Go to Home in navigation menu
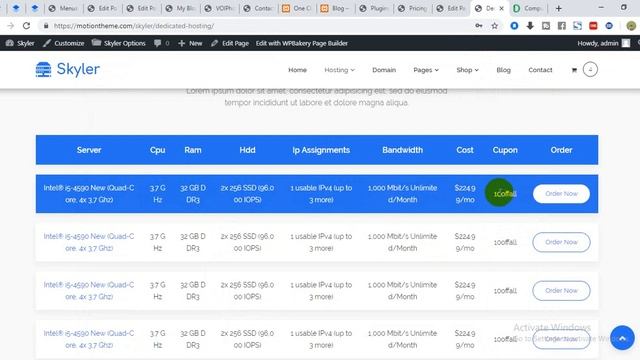 pyautogui.click(x=298, y=70)
